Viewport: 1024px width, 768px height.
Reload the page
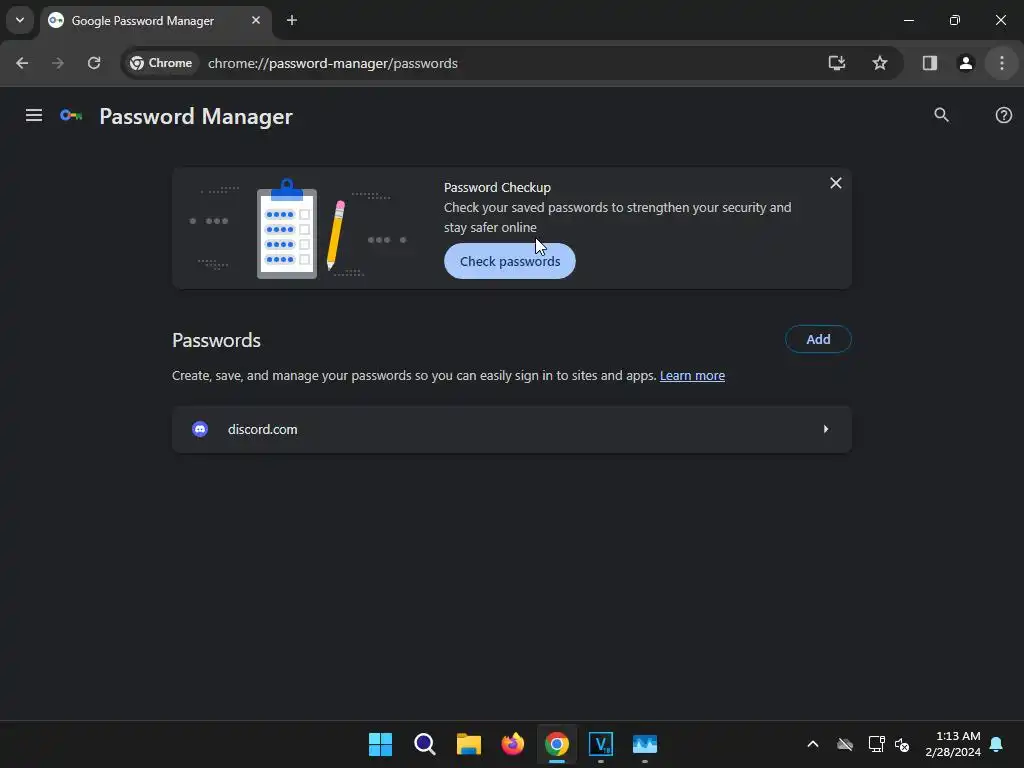pyautogui.click(x=94, y=63)
